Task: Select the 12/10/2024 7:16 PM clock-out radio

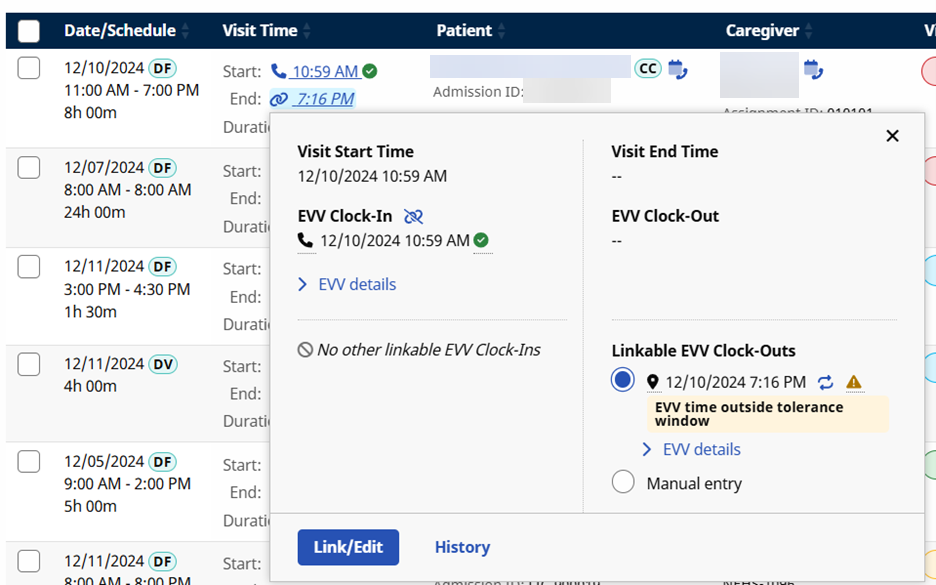Action: 623,380
